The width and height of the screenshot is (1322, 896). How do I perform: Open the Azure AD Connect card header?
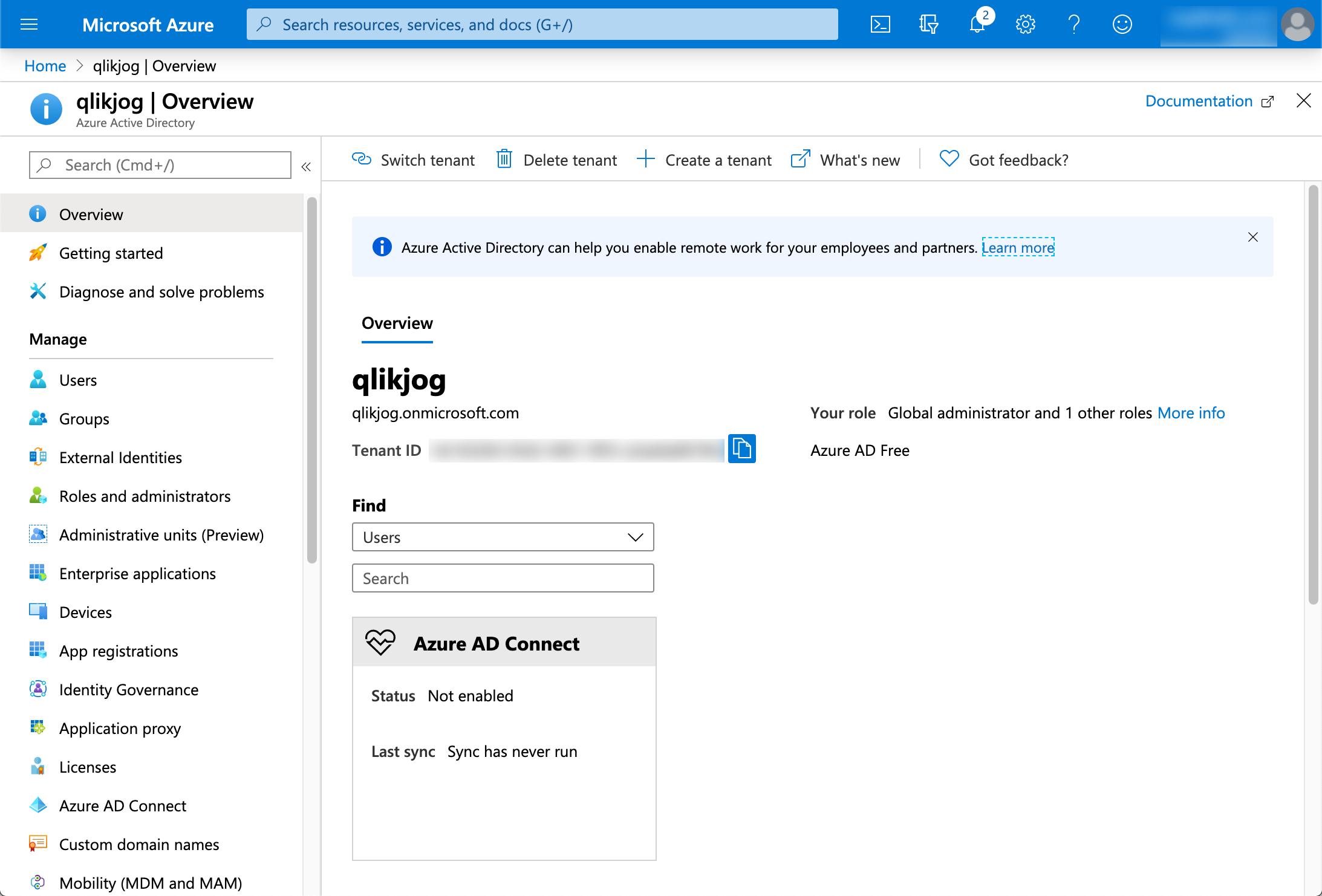pyautogui.click(x=504, y=642)
